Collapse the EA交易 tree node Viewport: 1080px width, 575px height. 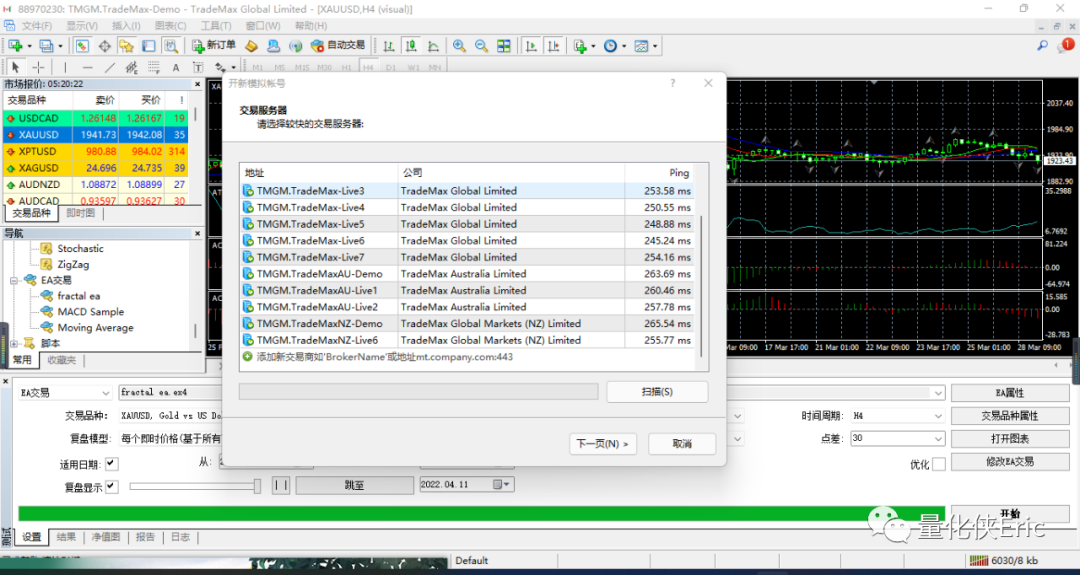pos(14,280)
